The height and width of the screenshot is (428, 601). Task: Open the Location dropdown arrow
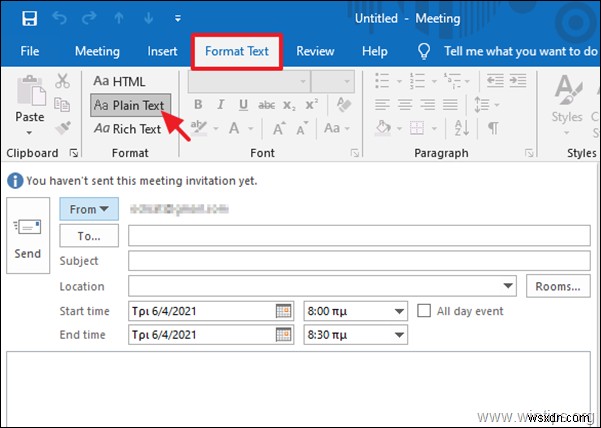point(508,286)
